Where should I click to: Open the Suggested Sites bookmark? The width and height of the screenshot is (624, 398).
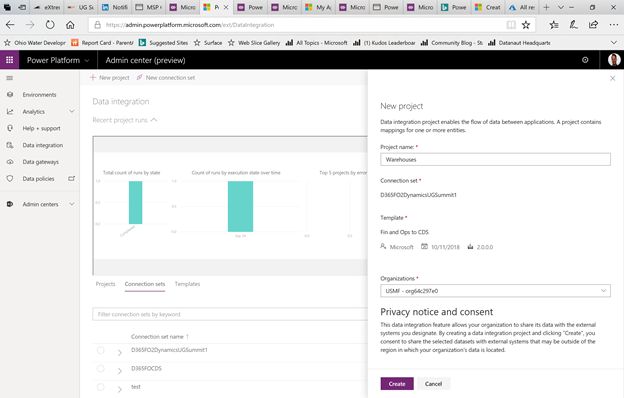point(163,43)
